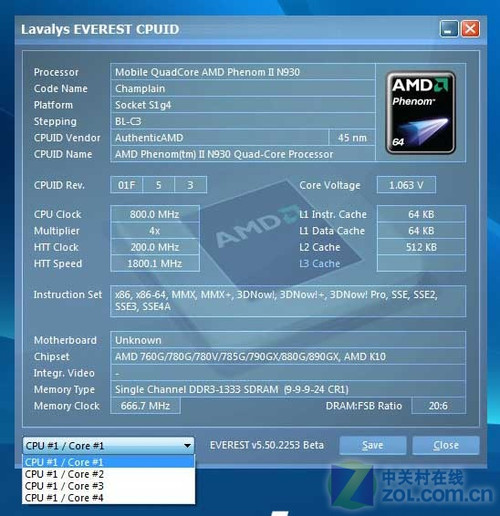
Task: Click the empty L3 Cache value field
Action: coord(421,263)
